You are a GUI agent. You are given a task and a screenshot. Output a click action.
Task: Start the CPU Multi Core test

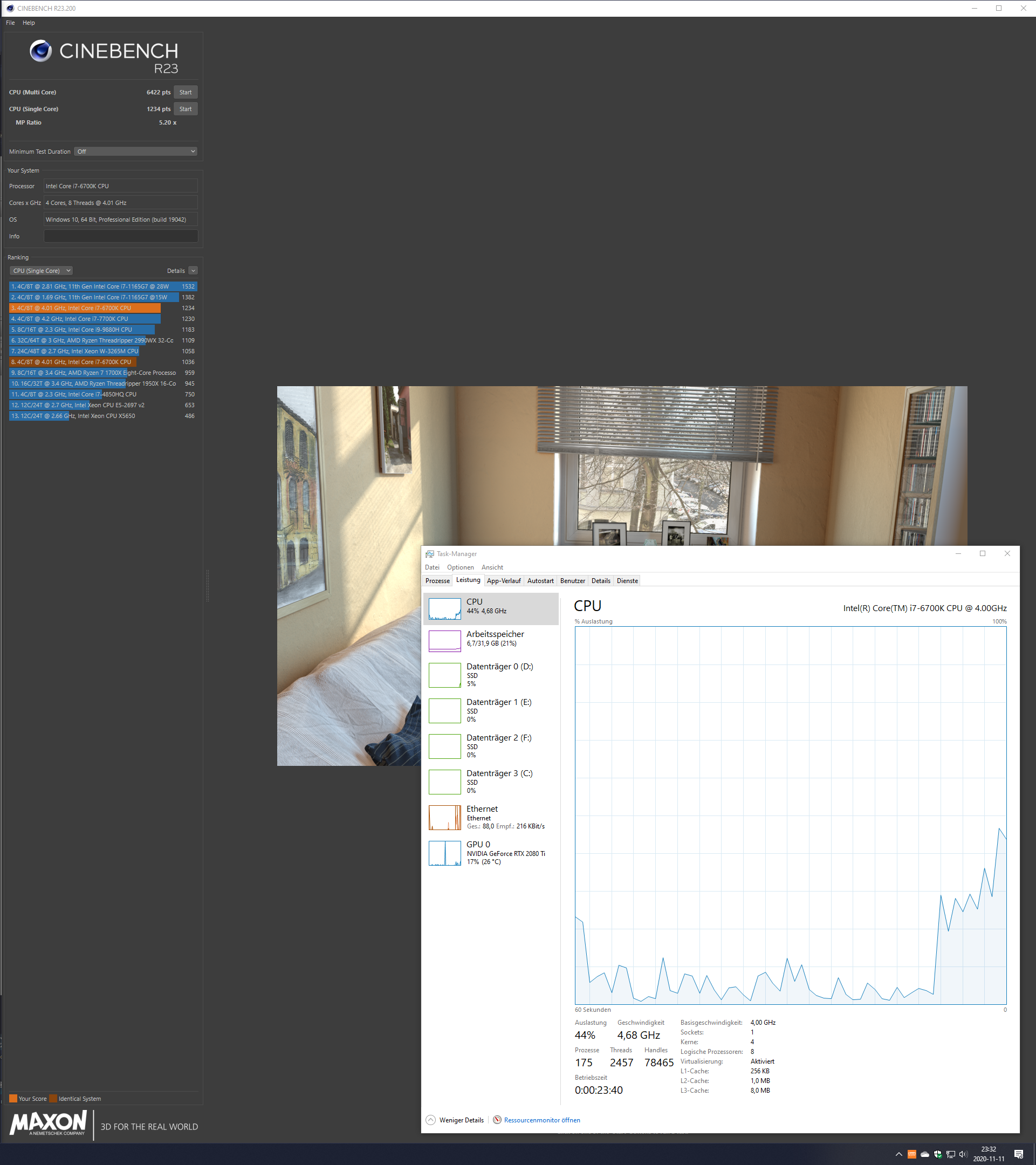[185, 92]
